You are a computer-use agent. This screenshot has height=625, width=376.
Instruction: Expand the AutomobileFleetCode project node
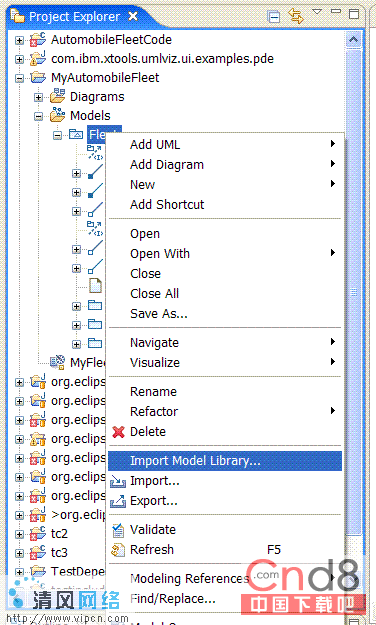click(19, 40)
